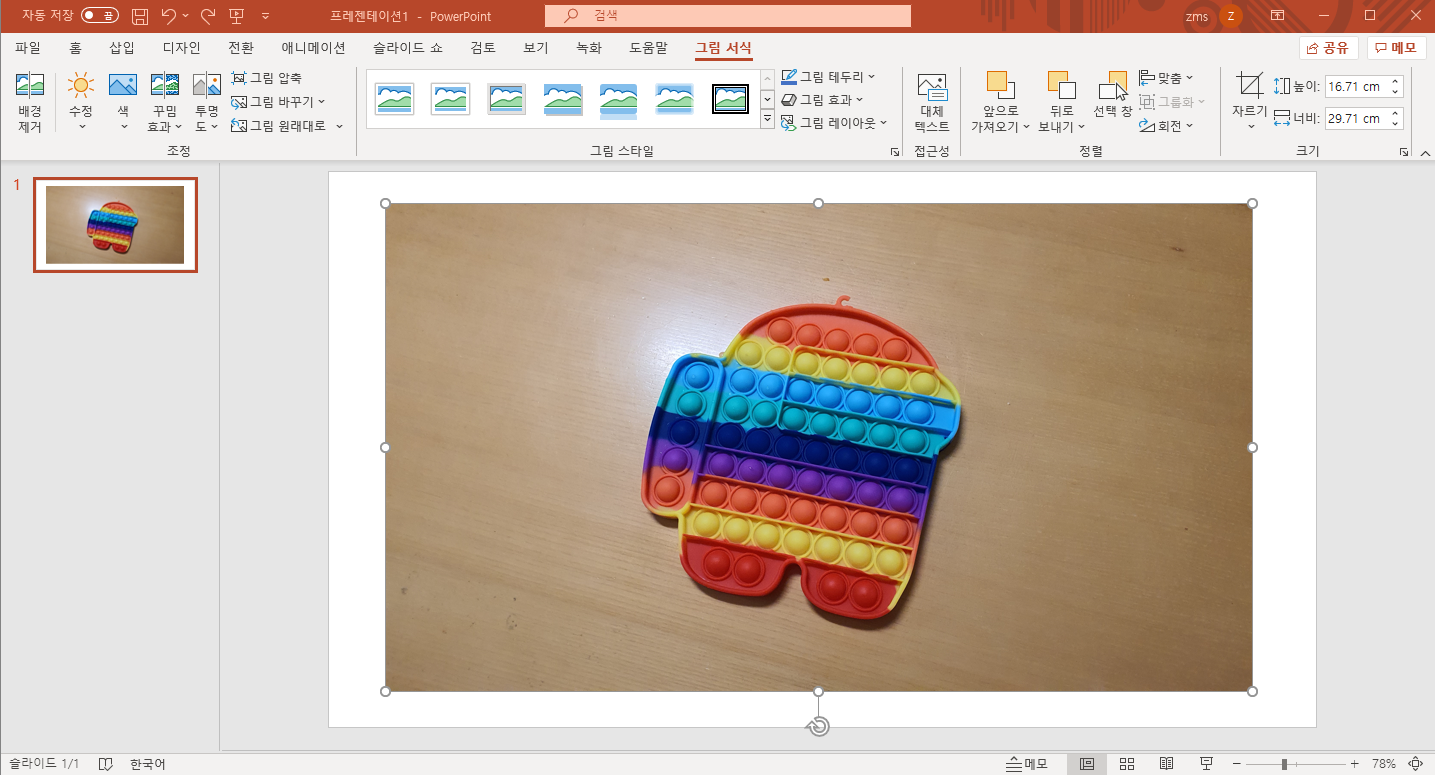Open Align (맞춤) dropdown
Screen dimensions: 1435x775
[1166, 77]
